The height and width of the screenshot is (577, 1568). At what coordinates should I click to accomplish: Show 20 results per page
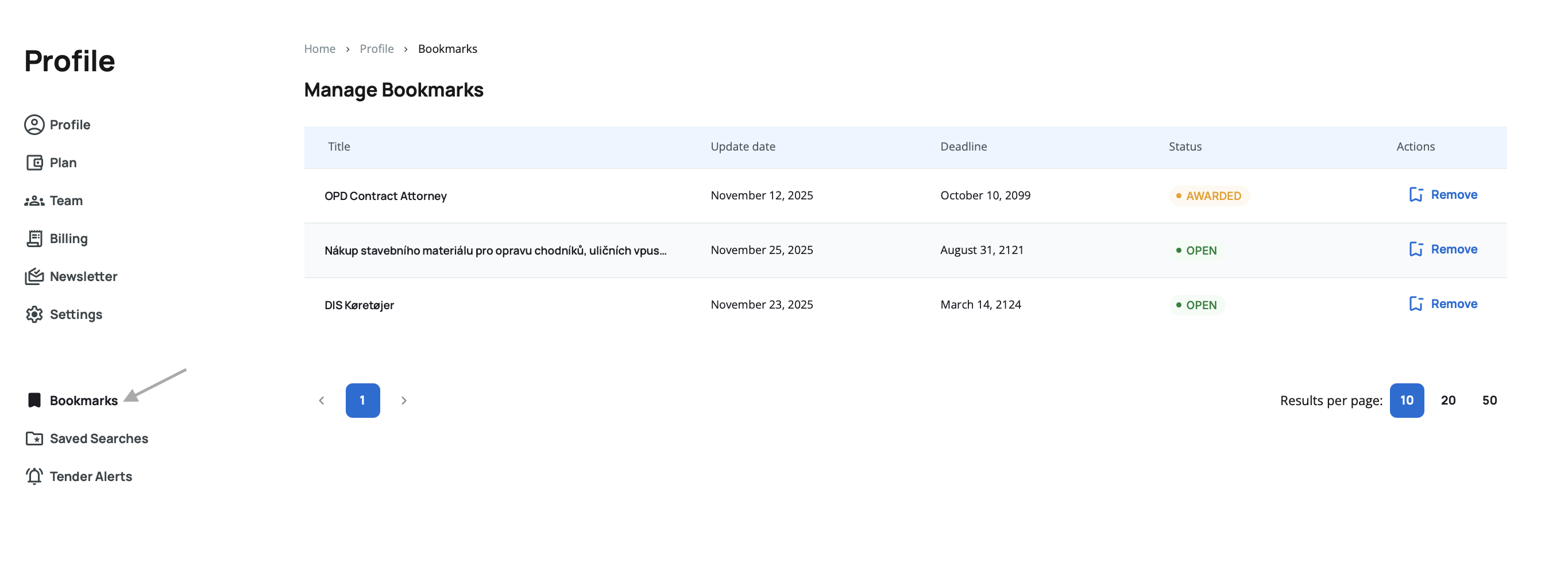pyautogui.click(x=1447, y=401)
